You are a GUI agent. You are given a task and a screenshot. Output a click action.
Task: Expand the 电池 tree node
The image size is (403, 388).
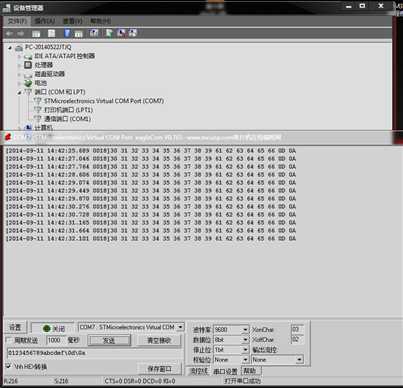(19, 83)
